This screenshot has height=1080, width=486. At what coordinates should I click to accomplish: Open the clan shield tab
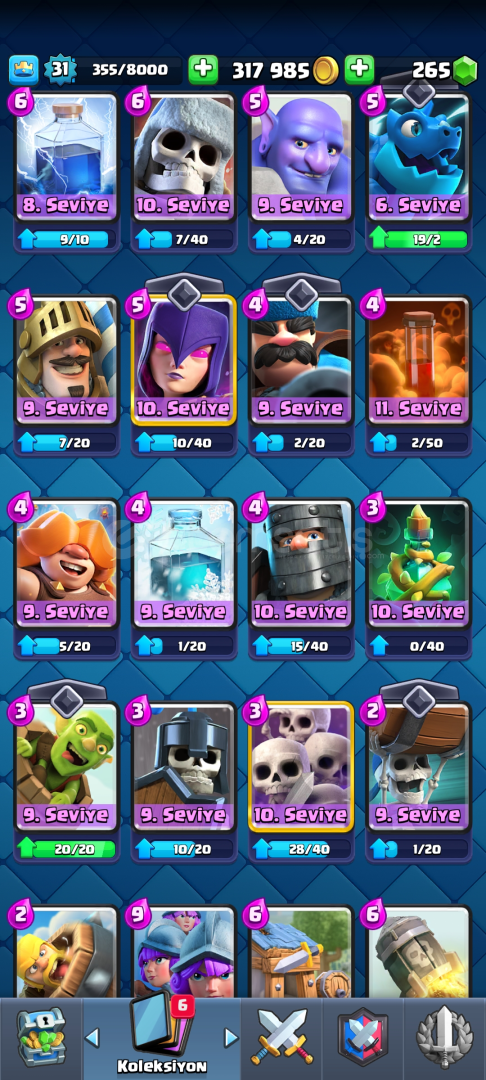coord(363,1037)
